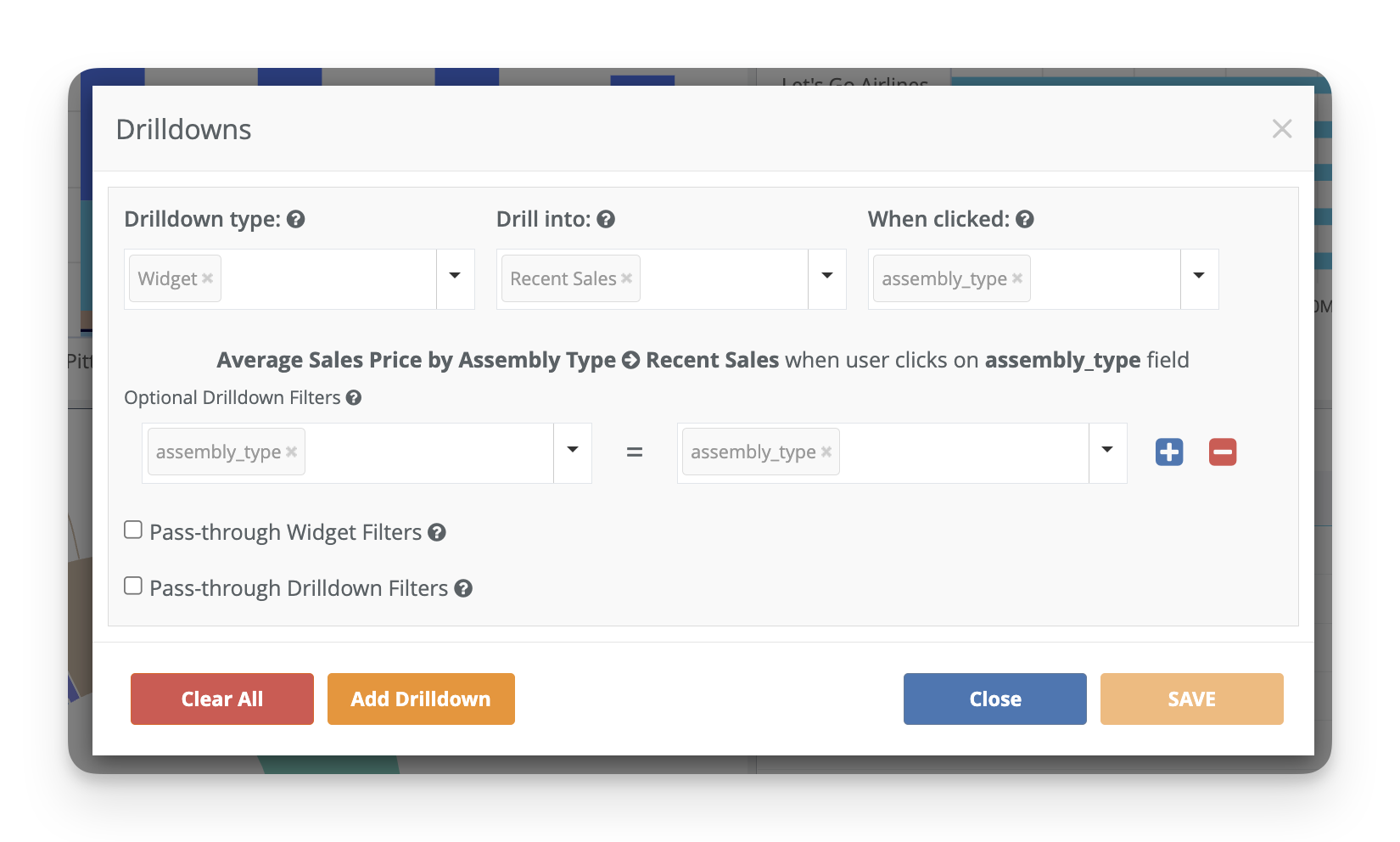Viewport: 1400px width, 842px height.
Task: Save the drilldown with SAVE button
Action: (x=1191, y=699)
